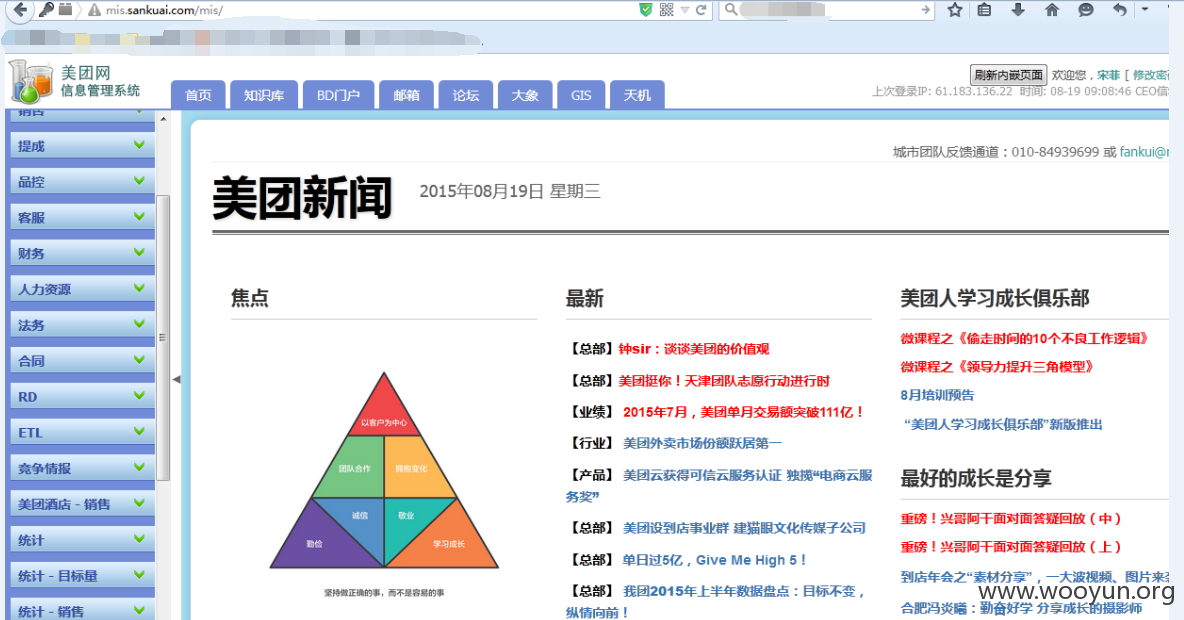Open the 论坛 tab
This screenshot has width=1184, height=620.
coord(465,95)
